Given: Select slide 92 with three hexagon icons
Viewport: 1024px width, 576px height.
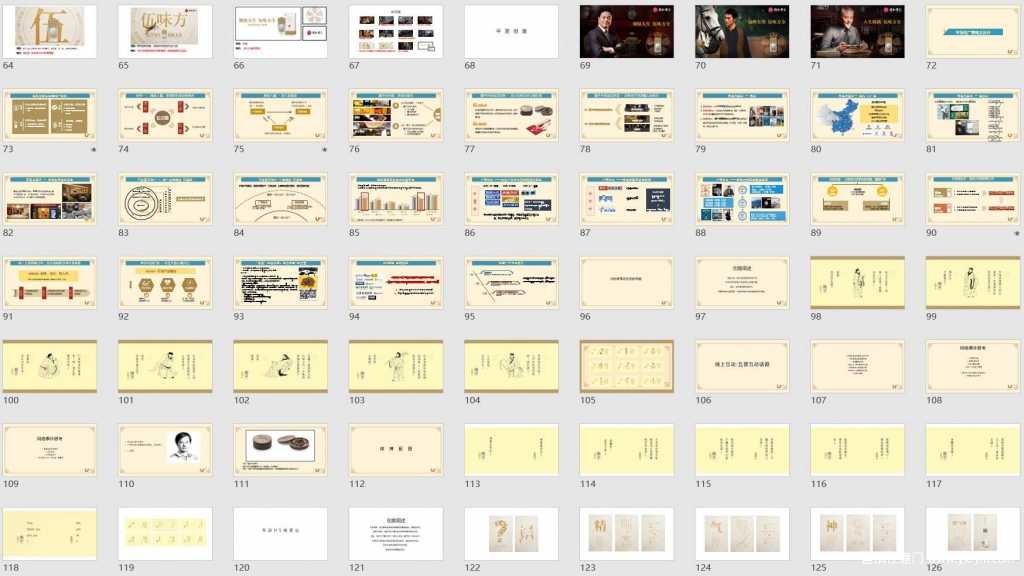Looking at the screenshot, I should pos(165,283).
